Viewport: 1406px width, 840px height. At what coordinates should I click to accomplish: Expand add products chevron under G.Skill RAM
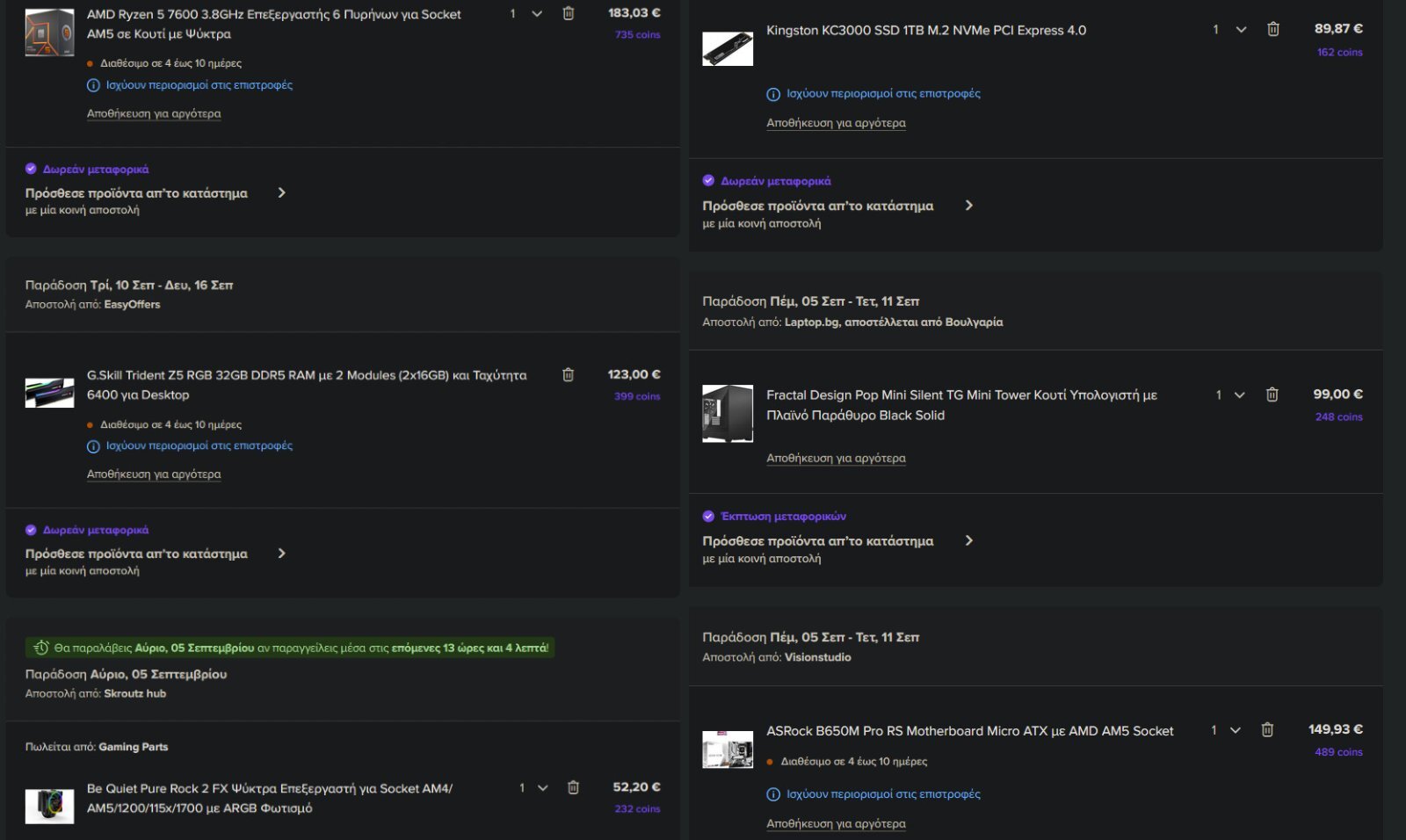281,553
